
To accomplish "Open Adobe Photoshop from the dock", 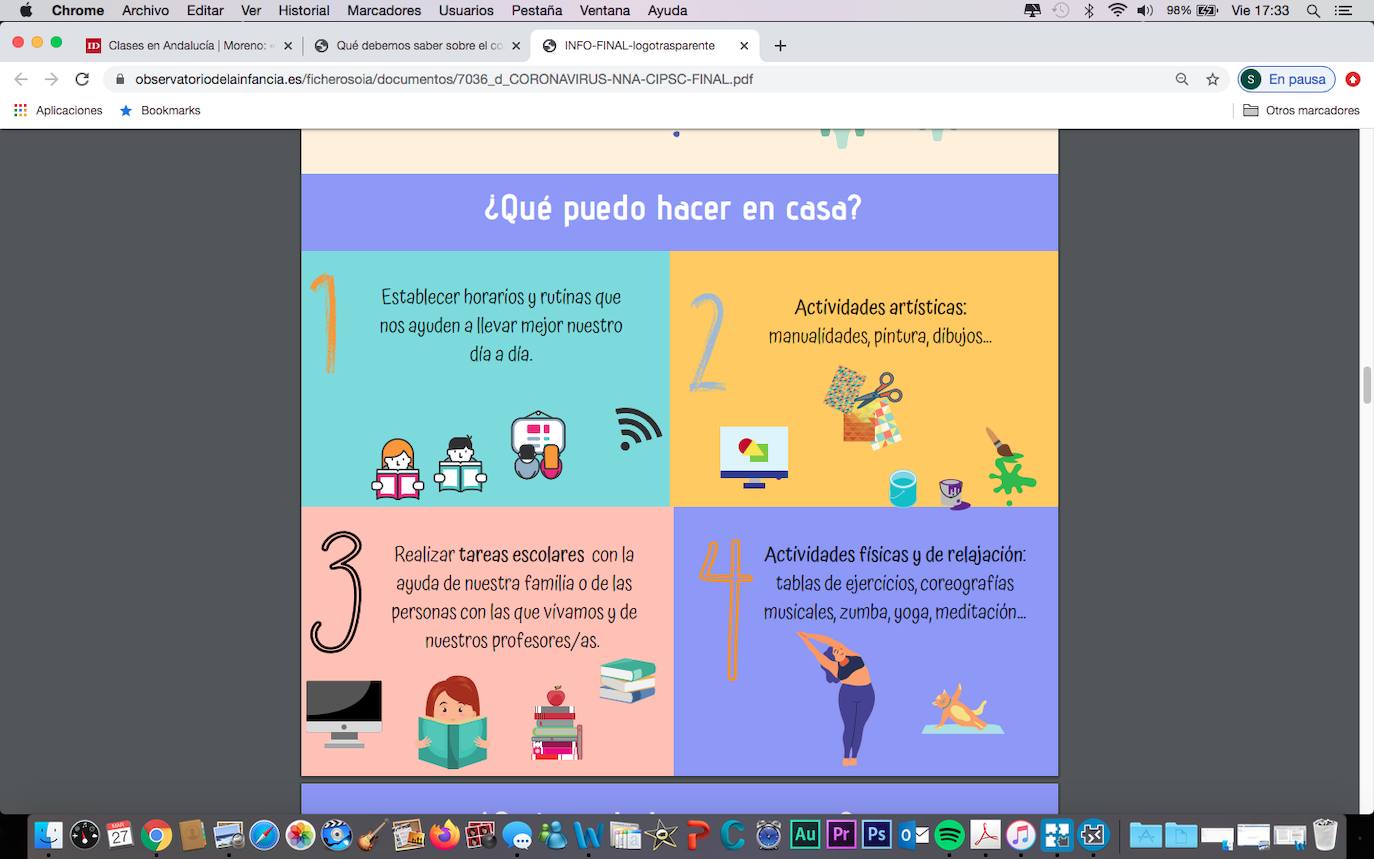I will 877,834.
